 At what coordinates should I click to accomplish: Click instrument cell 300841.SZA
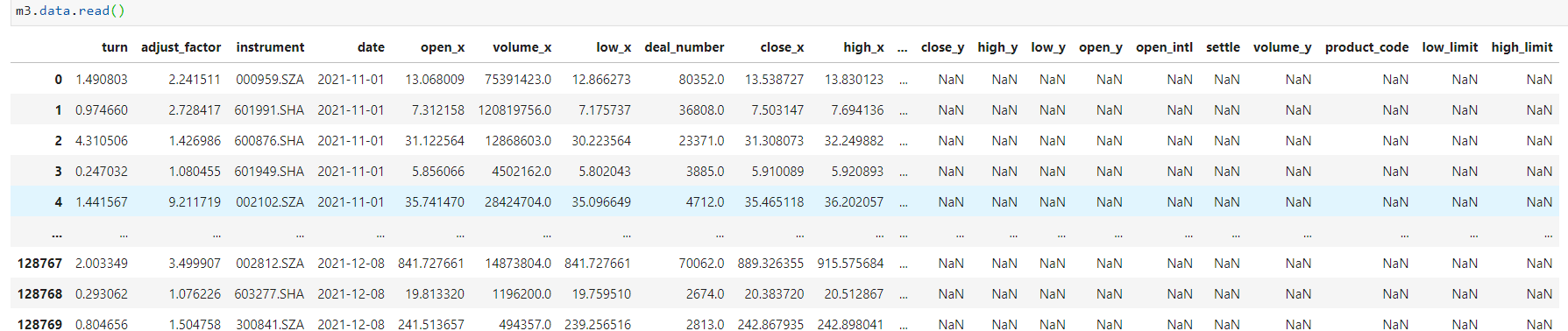point(270,325)
